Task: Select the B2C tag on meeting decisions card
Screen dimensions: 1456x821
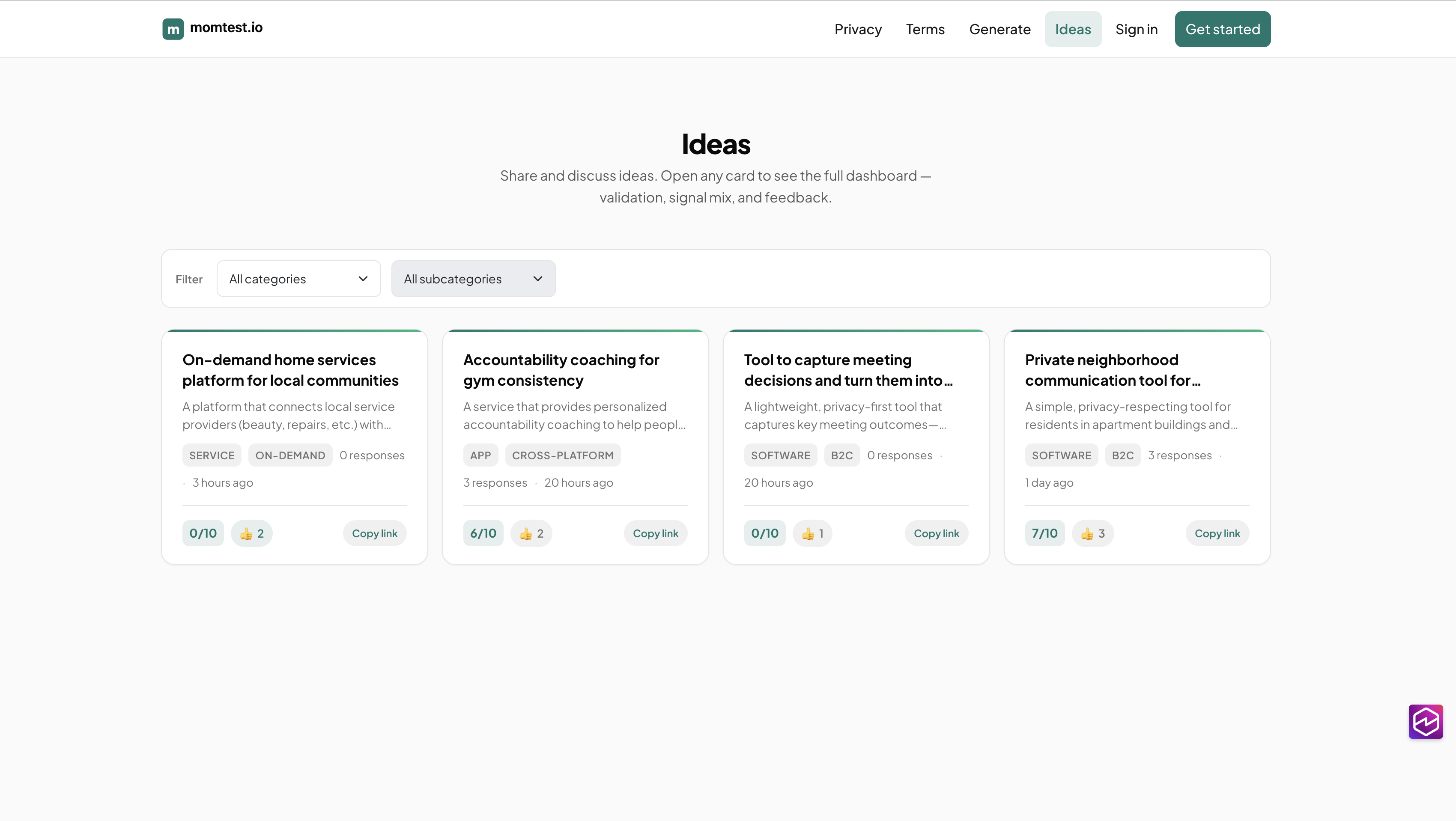Action: pos(841,455)
